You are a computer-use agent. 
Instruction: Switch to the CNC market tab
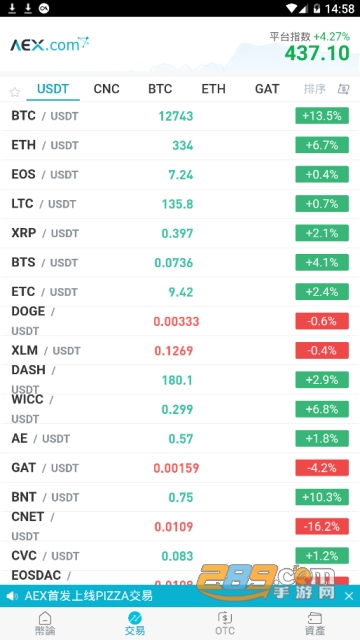point(107,89)
